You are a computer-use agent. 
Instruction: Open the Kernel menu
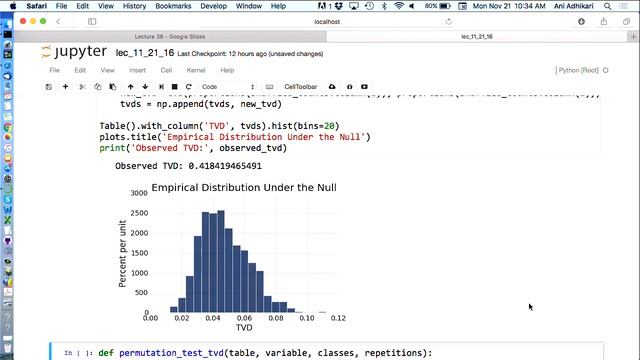[196, 70]
